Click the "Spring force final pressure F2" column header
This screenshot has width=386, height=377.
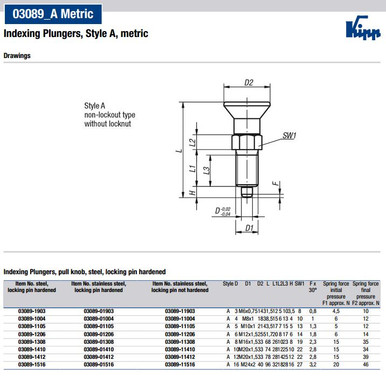366,293
